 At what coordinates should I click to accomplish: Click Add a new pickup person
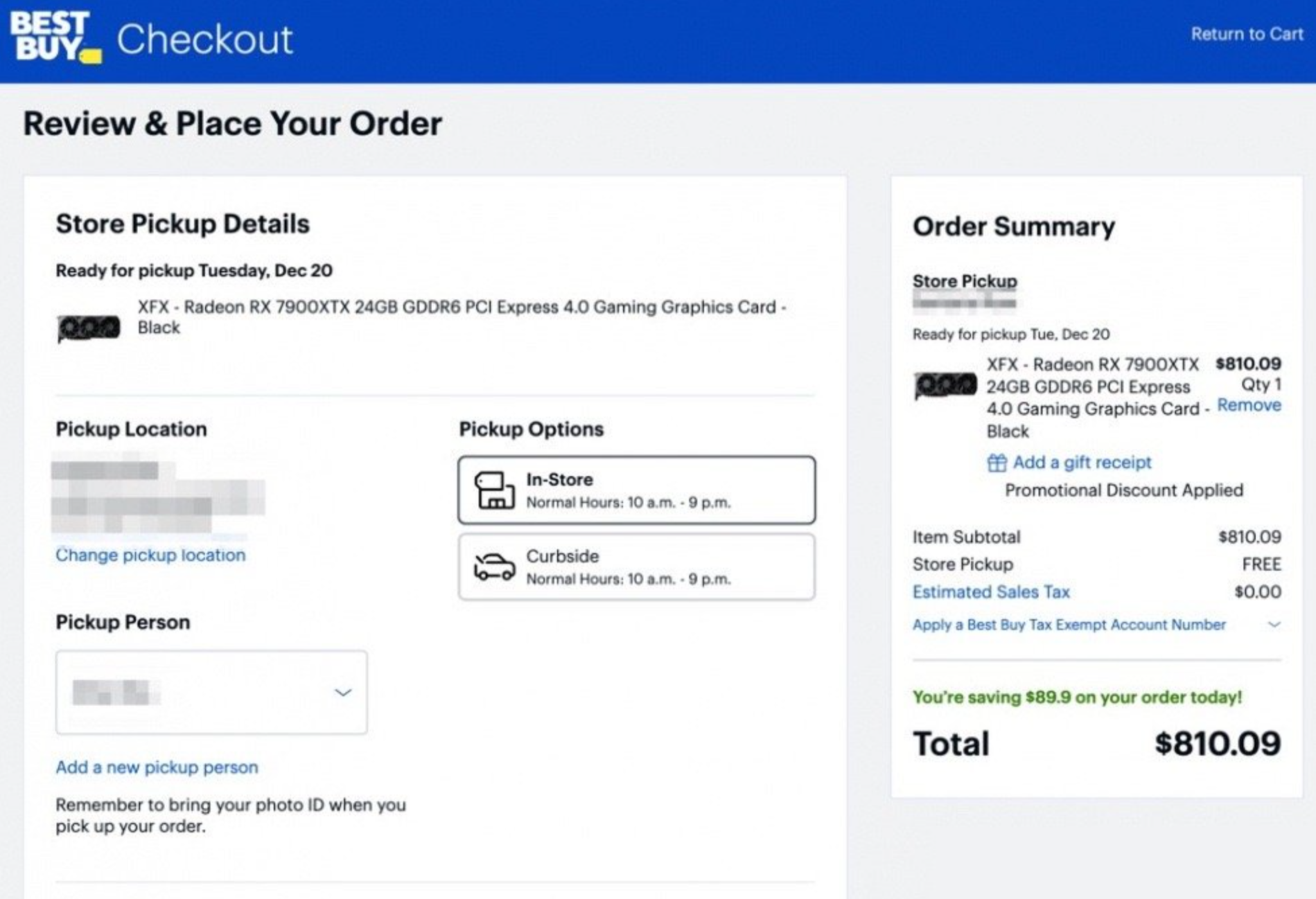[157, 767]
